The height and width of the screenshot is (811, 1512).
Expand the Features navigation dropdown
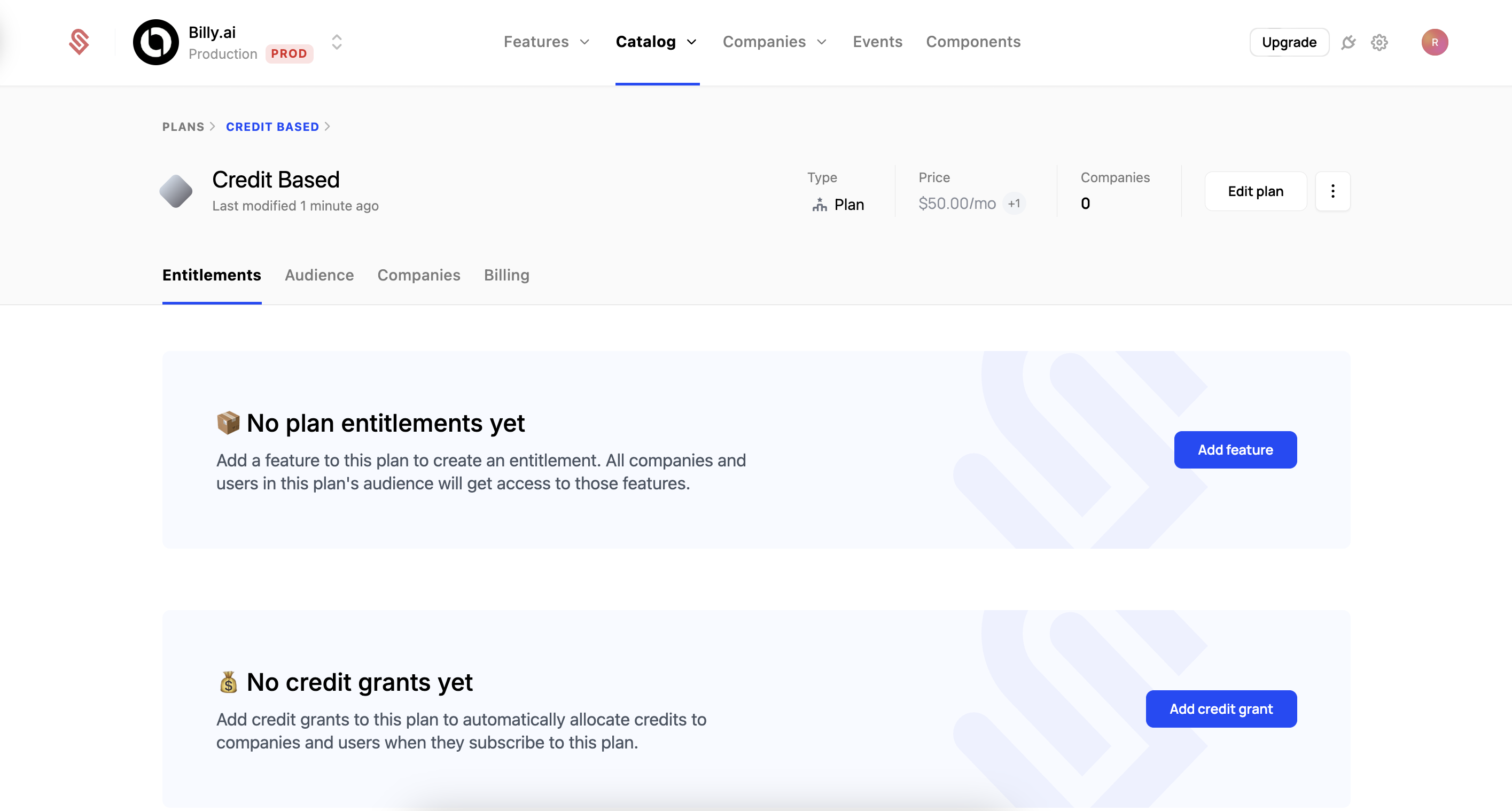(546, 42)
